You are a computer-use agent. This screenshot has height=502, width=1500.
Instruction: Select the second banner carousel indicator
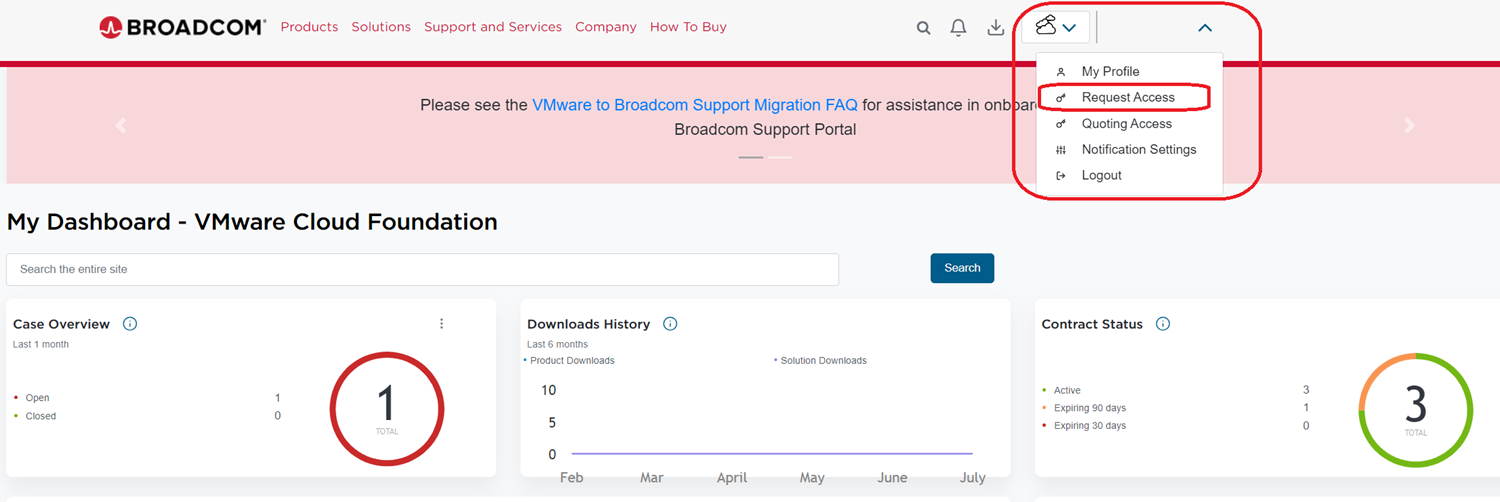(x=780, y=158)
